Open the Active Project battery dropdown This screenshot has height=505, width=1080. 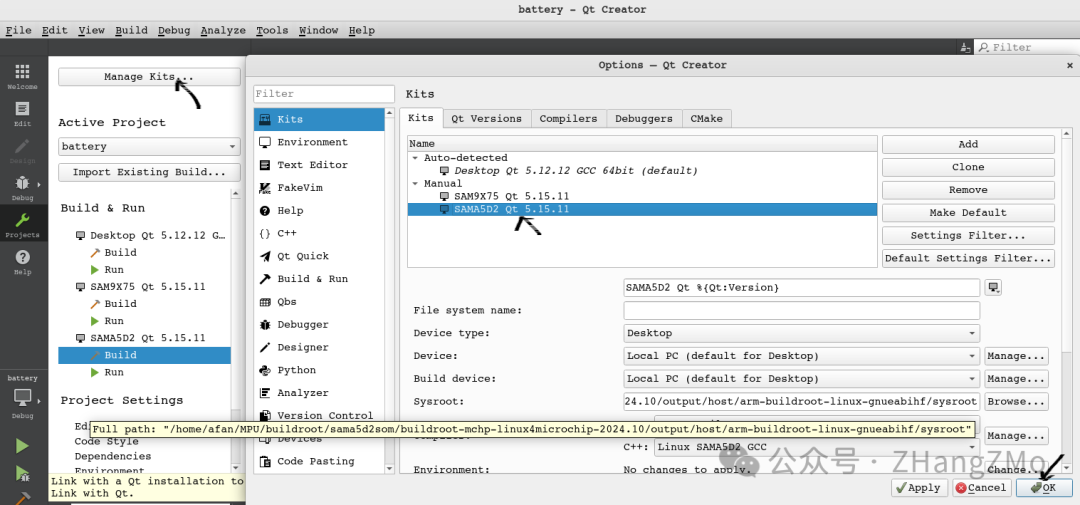point(149,147)
